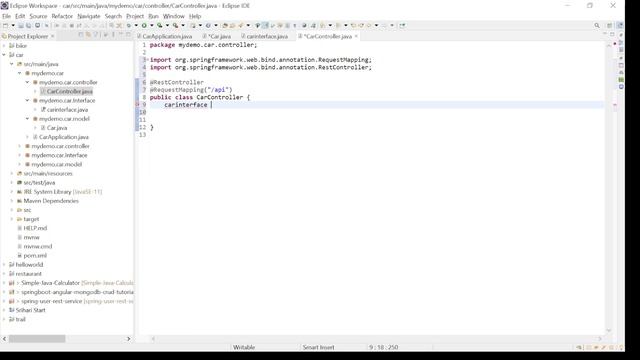
Task: Click the Save All toolbar icon
Action: (x=29, y=25)
